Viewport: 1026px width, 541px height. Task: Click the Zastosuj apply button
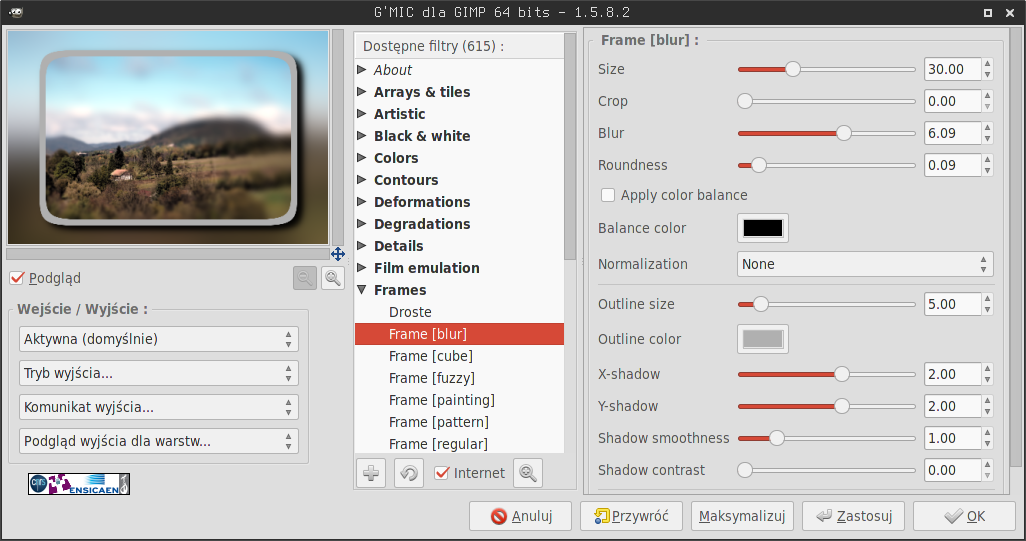(x=853, y=516)
